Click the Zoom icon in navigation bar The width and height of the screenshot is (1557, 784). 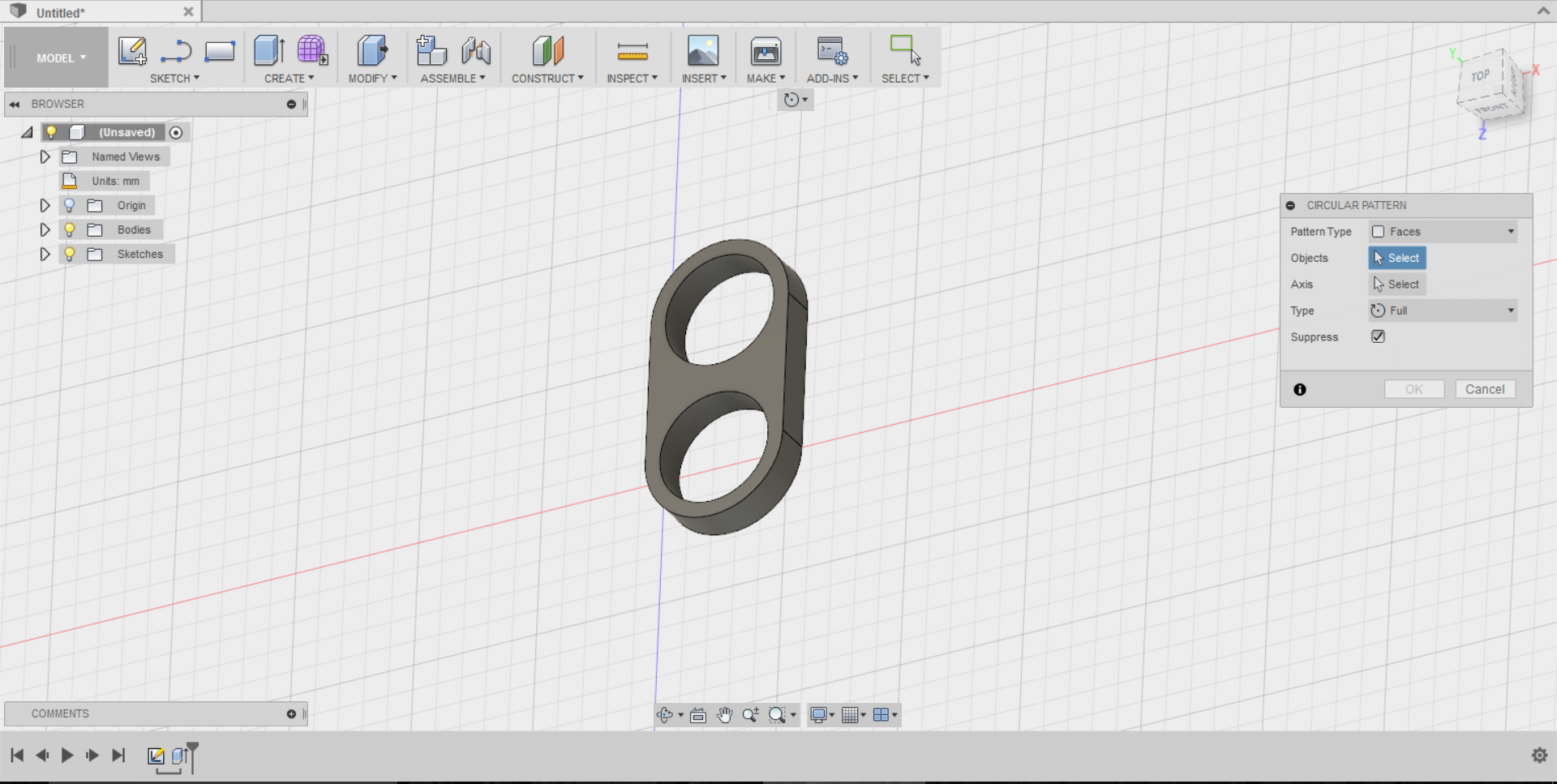(751, 715)
